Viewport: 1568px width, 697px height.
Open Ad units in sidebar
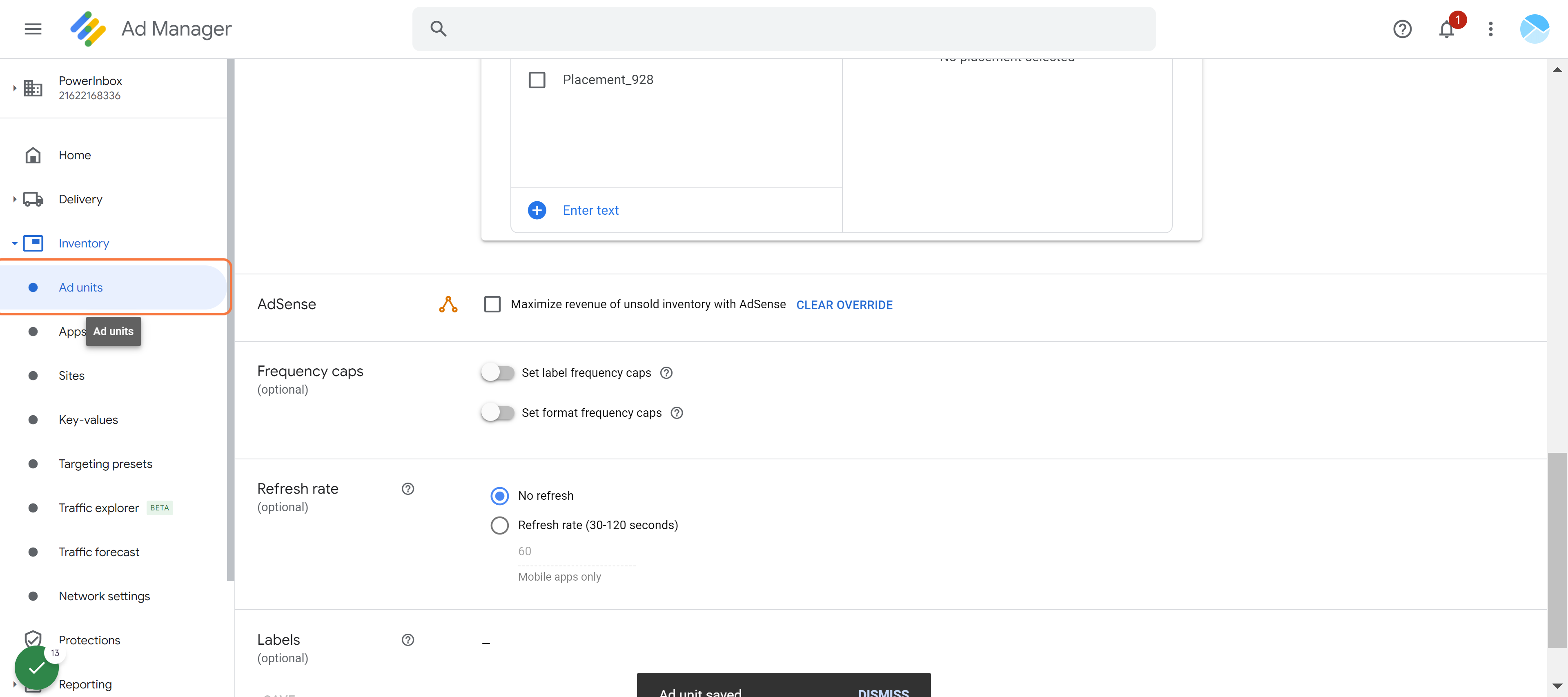pyautogui.click(x=113, y=287)
